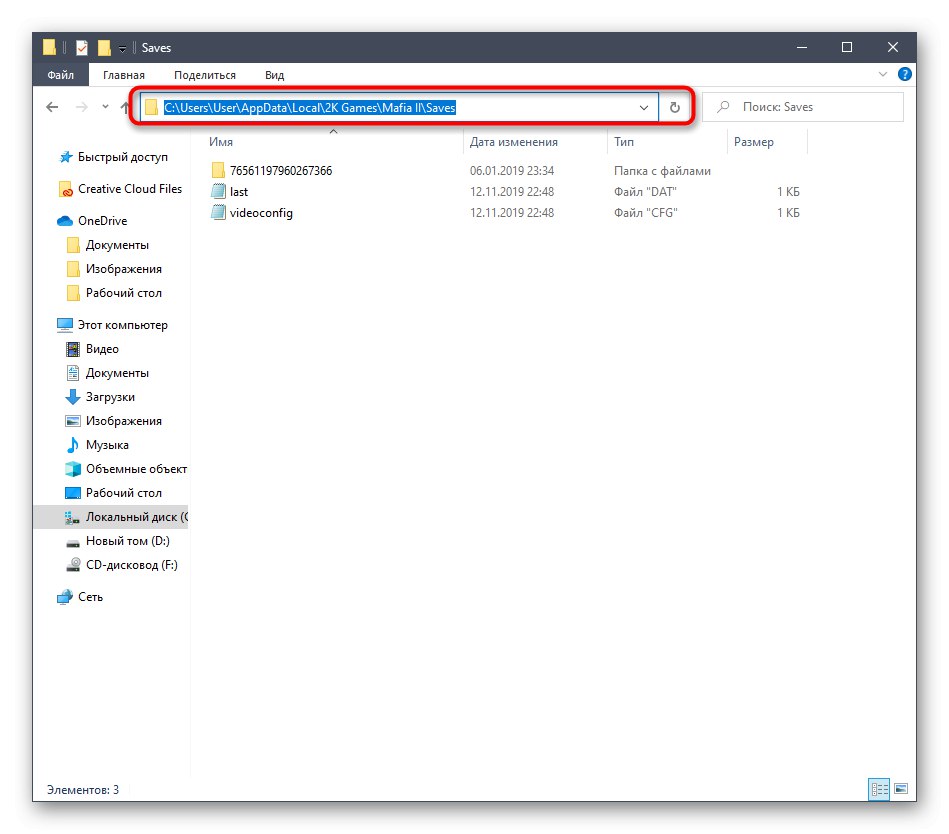Select folder 76561197960267366
949x834 pixels.
pyautogui.click(x=281, y=171)
